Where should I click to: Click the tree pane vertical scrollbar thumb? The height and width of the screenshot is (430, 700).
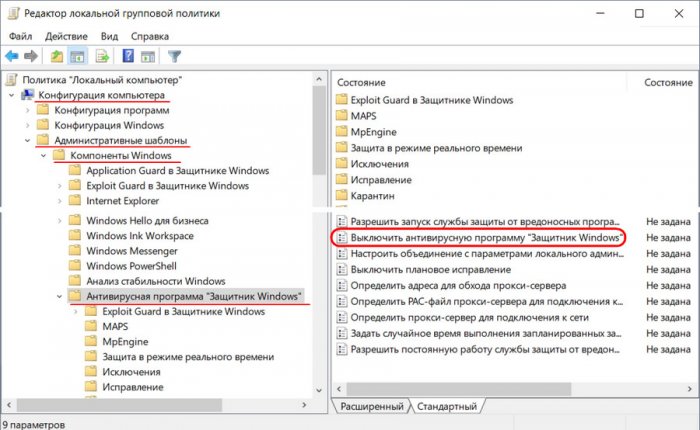click(319, 131)
